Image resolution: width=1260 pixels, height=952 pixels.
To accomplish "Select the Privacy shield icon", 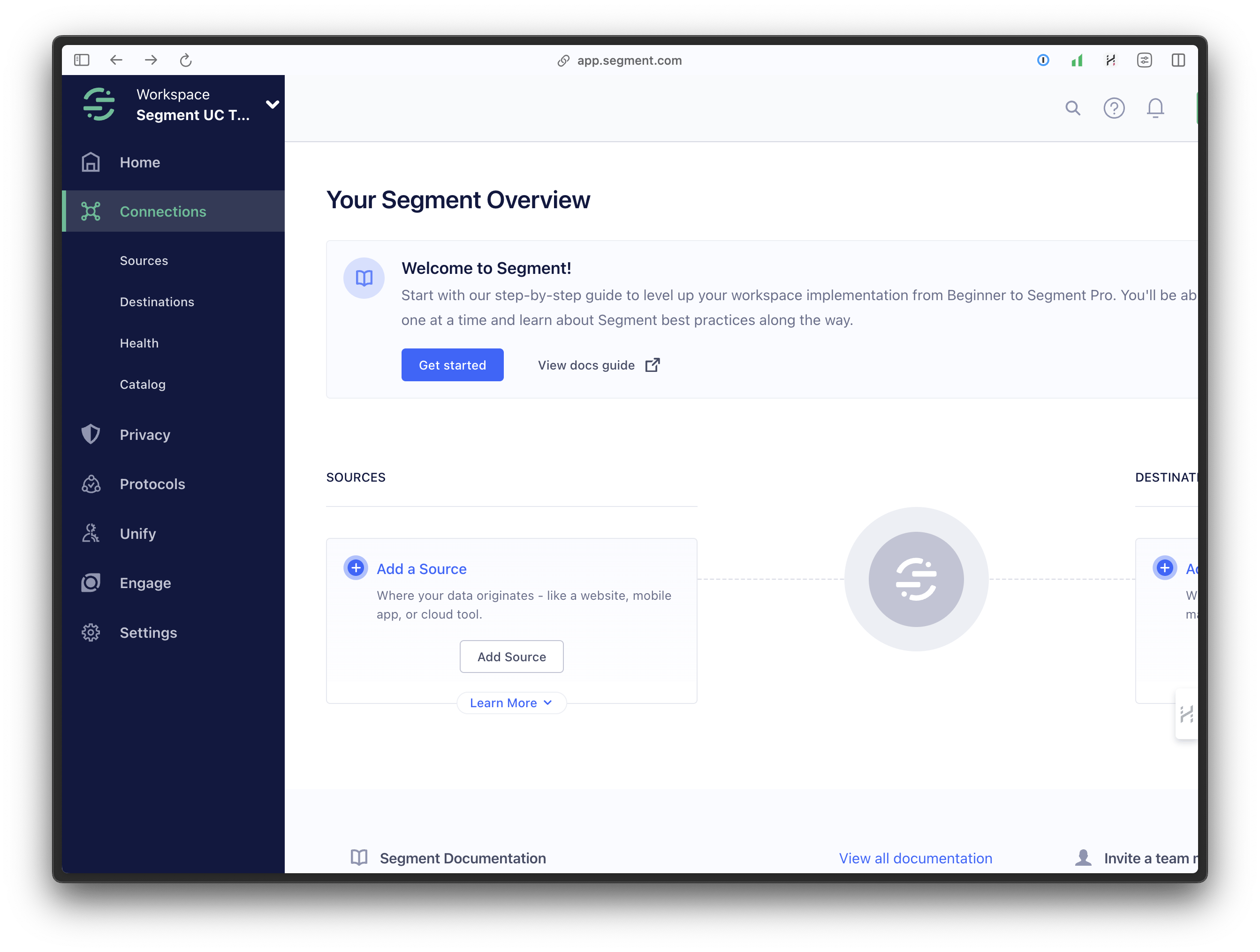I will pyautogui.click(x=91, y=434).
